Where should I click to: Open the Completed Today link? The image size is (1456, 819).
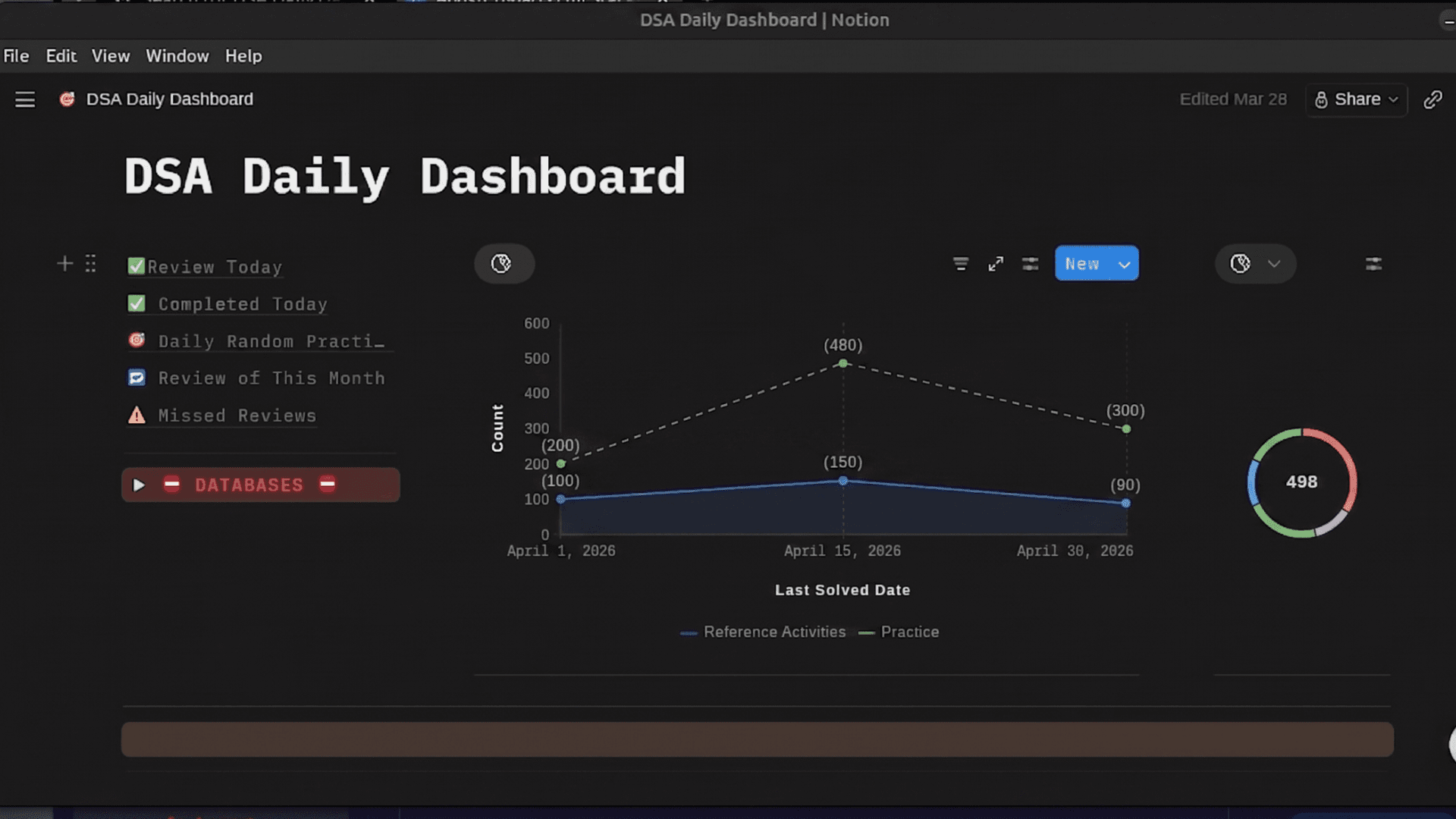(243, 304)
